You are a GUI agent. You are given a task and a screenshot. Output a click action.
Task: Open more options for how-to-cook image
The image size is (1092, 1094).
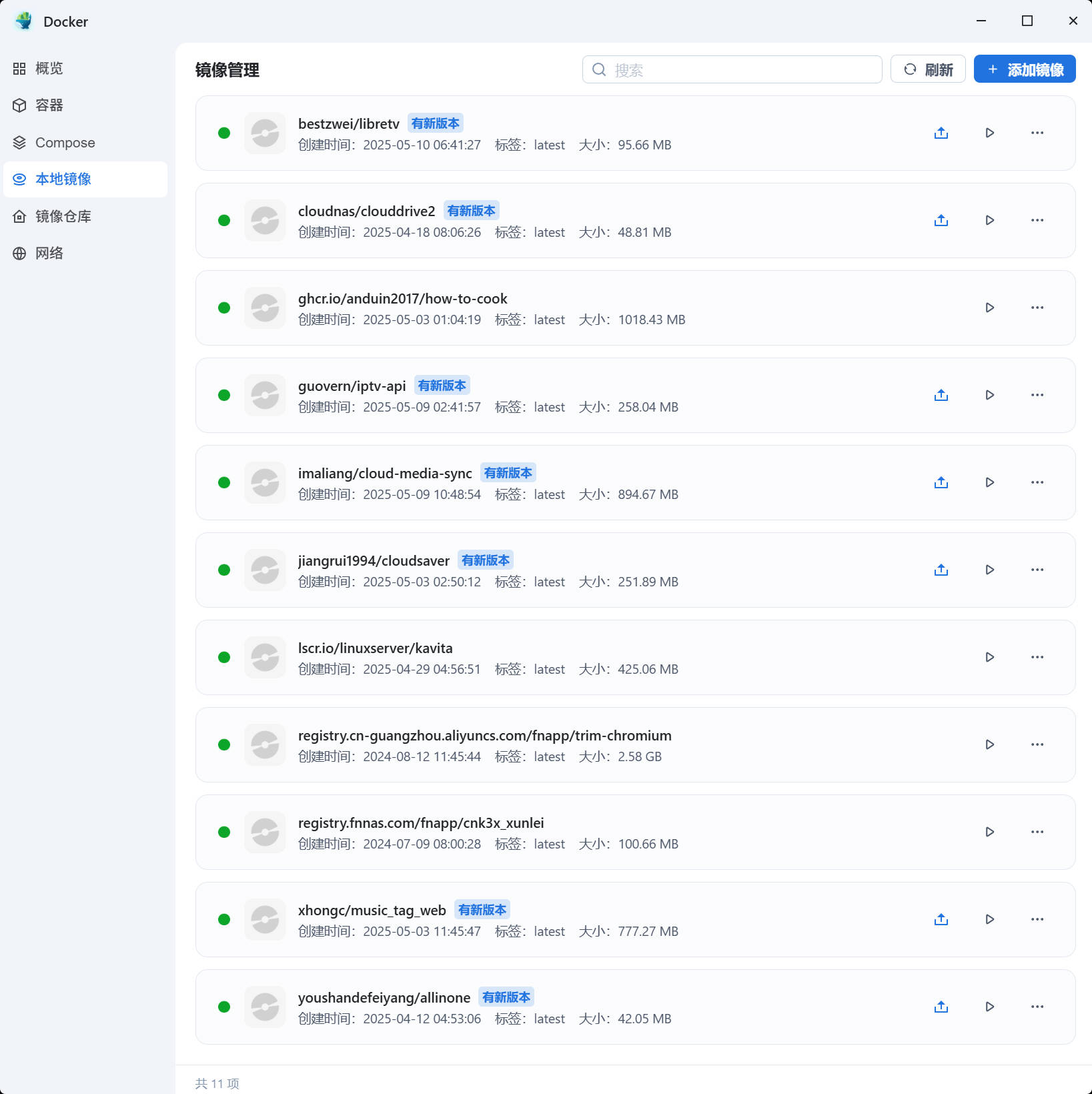1037,308
